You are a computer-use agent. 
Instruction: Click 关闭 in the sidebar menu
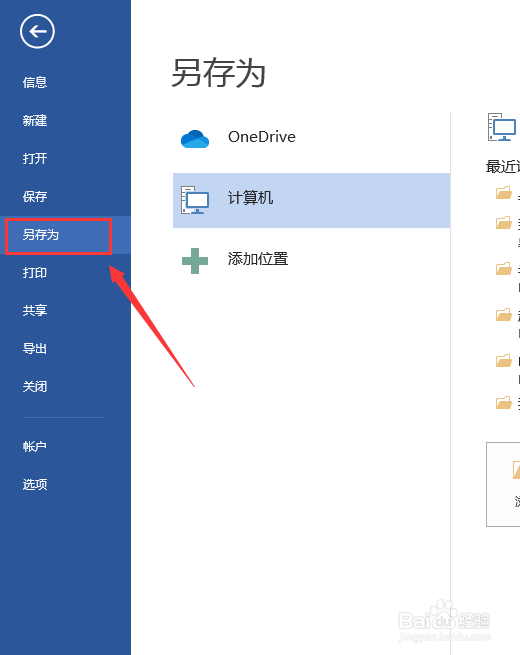pyautogui.click(x=35, y=386)
